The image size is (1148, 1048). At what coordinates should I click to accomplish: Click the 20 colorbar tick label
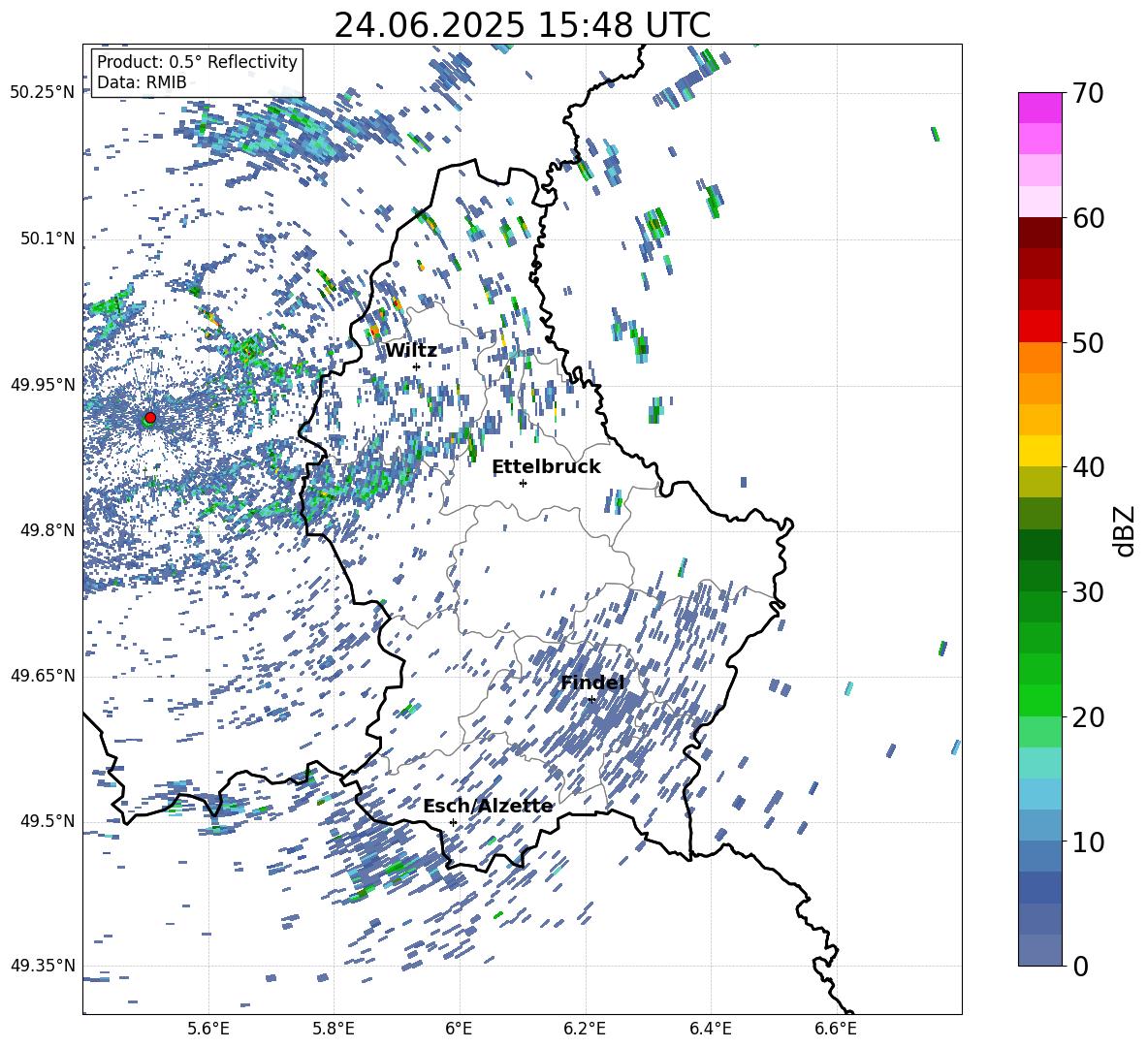point(1088,717)
